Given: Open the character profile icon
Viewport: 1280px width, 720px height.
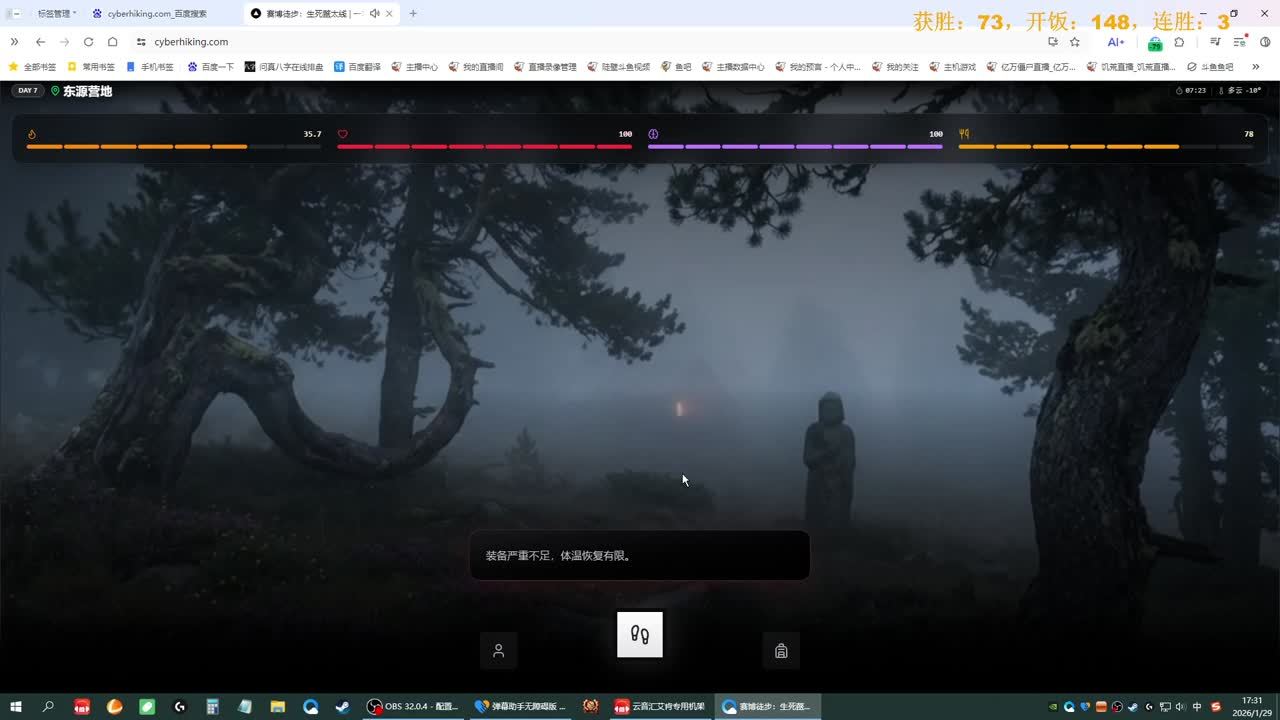Looking at the screenshot, I should coord(498,651).
